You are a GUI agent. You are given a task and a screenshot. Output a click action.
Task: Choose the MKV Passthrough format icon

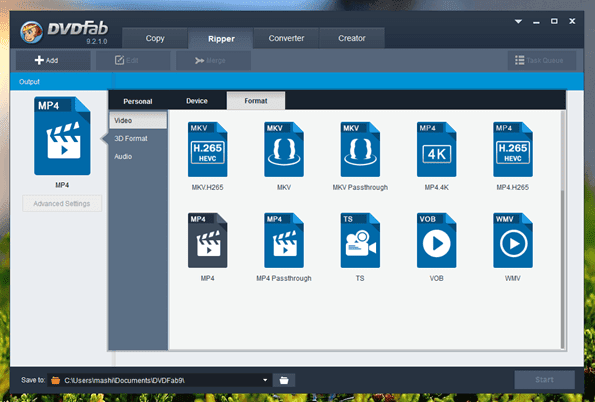[360, 149]
